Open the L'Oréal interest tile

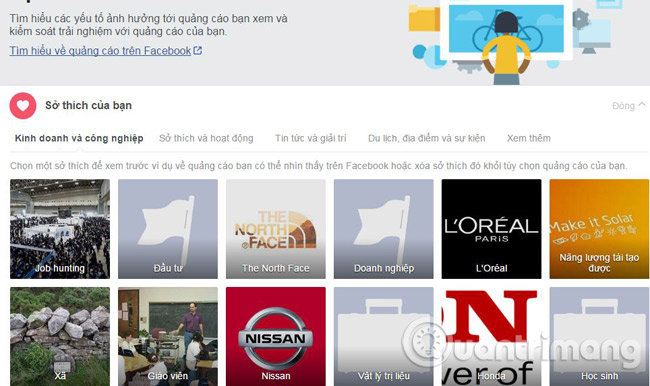point(491,229)
